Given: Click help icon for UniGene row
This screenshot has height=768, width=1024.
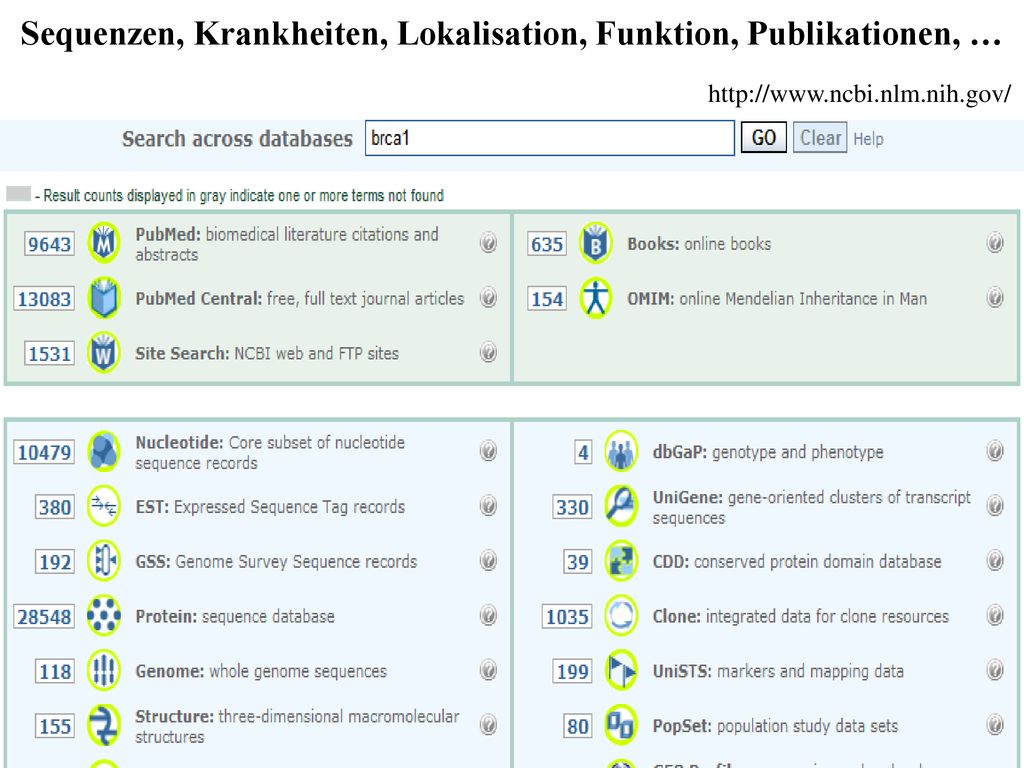Looking at the screenshot, I should (x=995, y=505).
